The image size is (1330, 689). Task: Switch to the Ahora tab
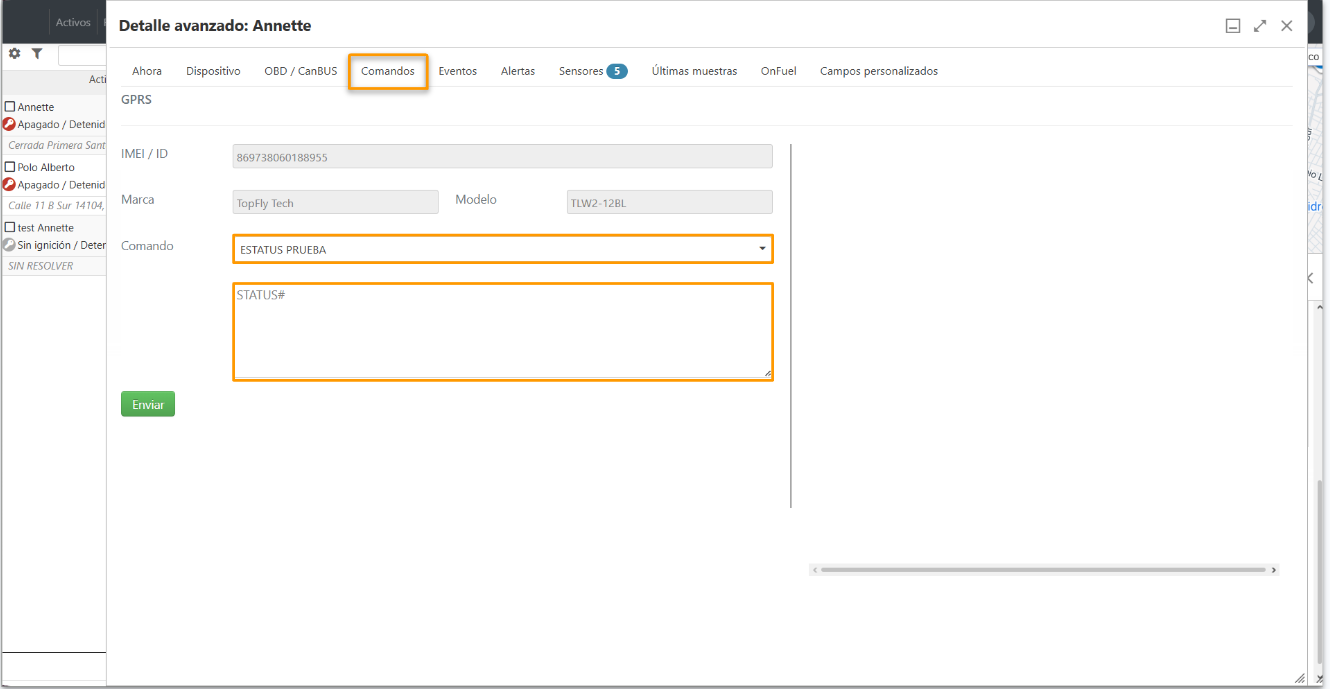(x=147, y=71)
